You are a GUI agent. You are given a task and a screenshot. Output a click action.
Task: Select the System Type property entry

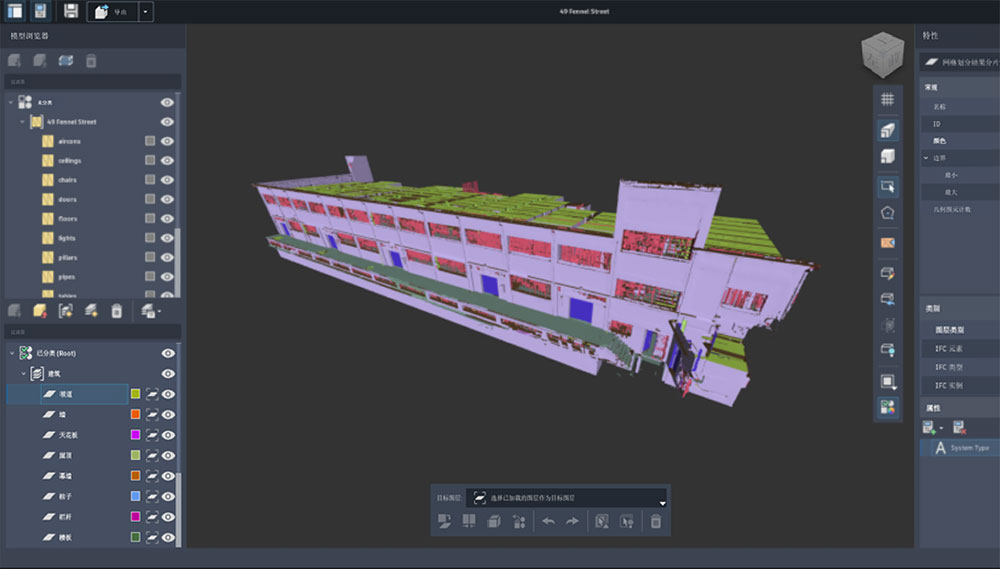[x=969, y=448]
